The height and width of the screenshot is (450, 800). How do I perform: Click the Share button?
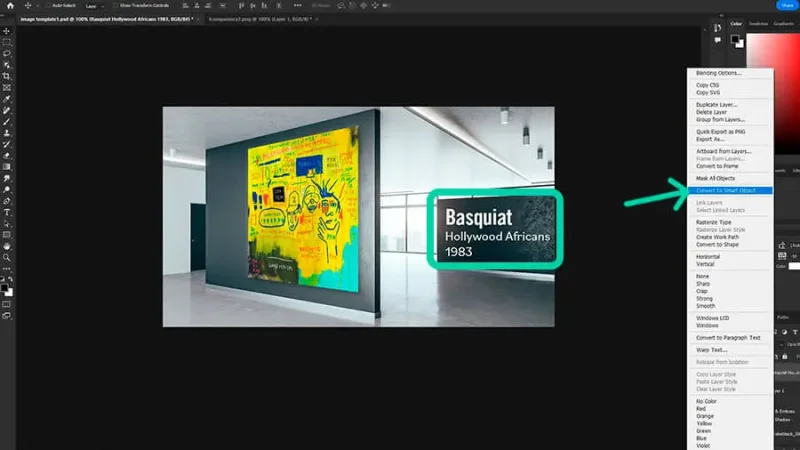pos(787,5)
